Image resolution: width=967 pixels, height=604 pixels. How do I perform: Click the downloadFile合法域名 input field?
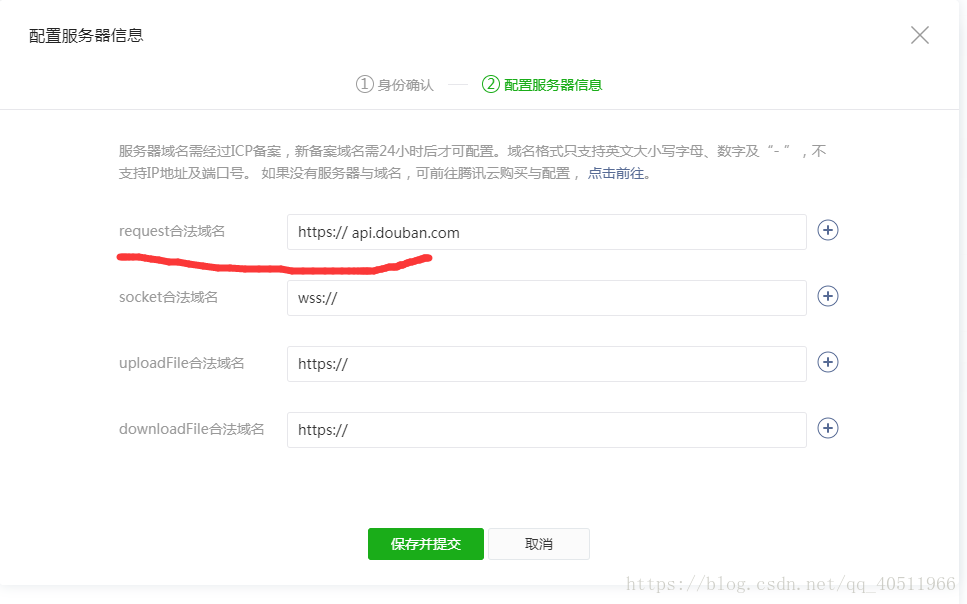(546, 430)
